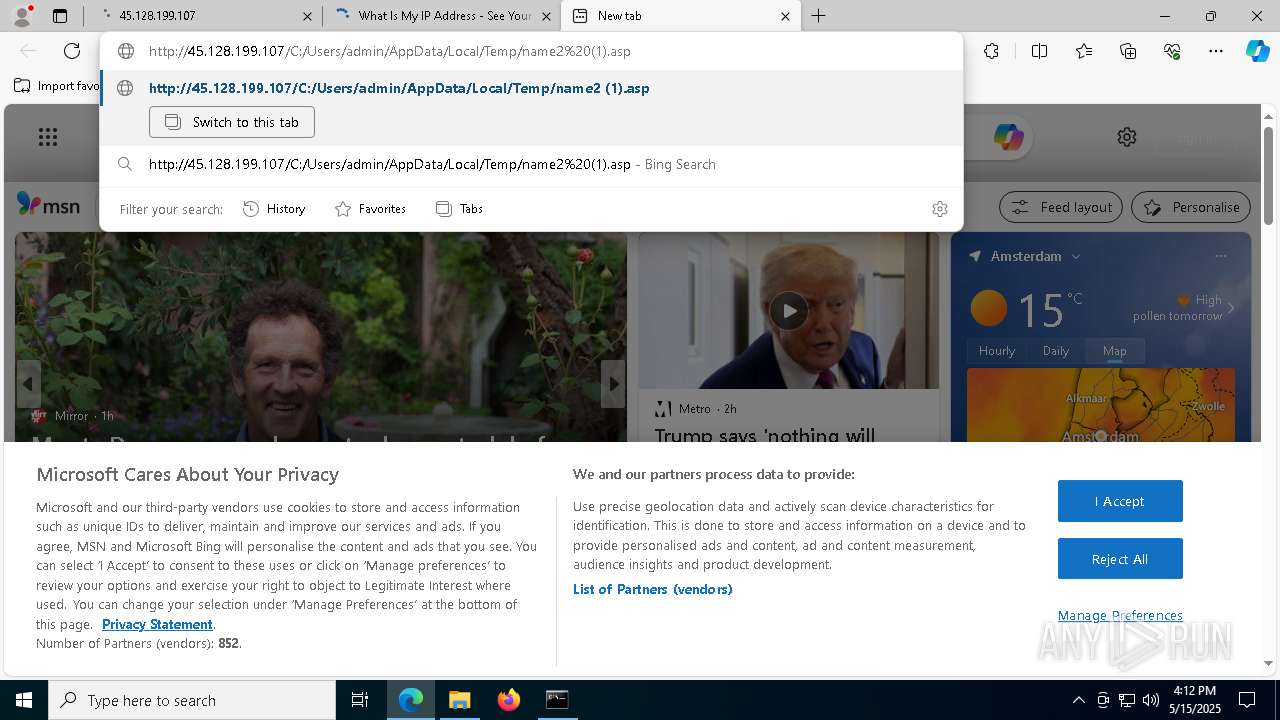
Task: Open the Favorites star toolbar icon
Action: pyautogui.click(x=1084, y=51)
